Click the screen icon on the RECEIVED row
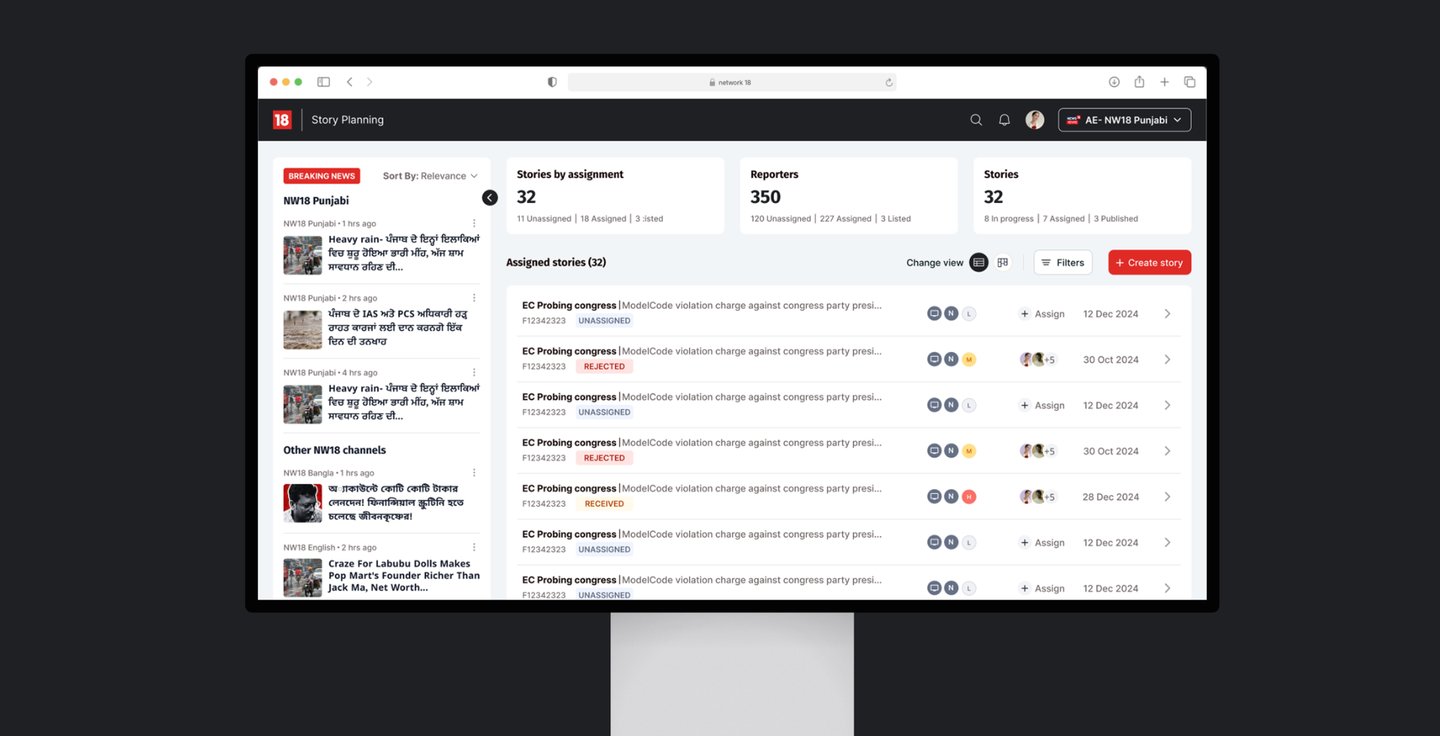 (934, 497)
